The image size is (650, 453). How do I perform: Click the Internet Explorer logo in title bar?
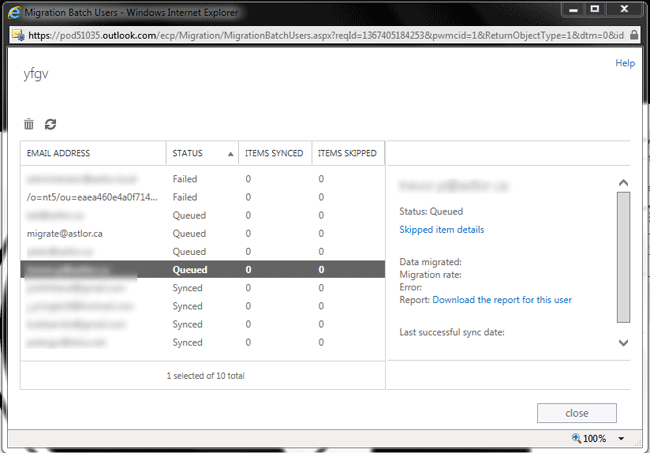pyautogui.click(x=14, y=12)
